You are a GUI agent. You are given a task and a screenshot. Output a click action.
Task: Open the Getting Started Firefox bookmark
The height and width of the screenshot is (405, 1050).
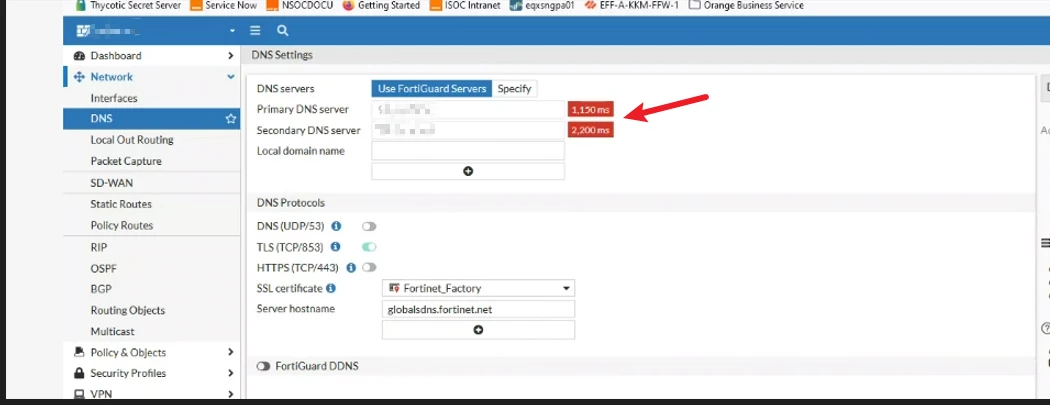[381, 5]
